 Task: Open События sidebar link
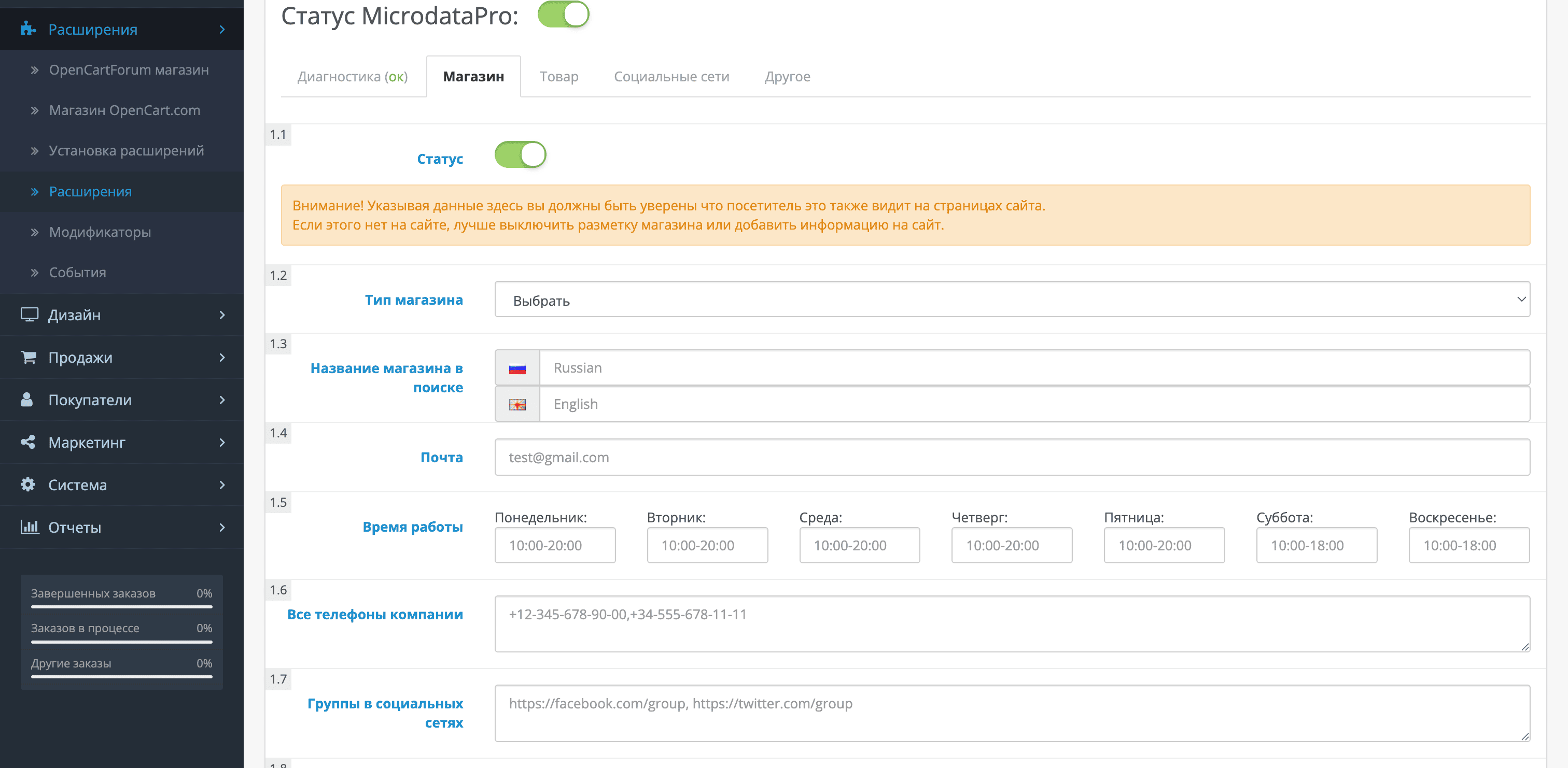pos(77,273)
